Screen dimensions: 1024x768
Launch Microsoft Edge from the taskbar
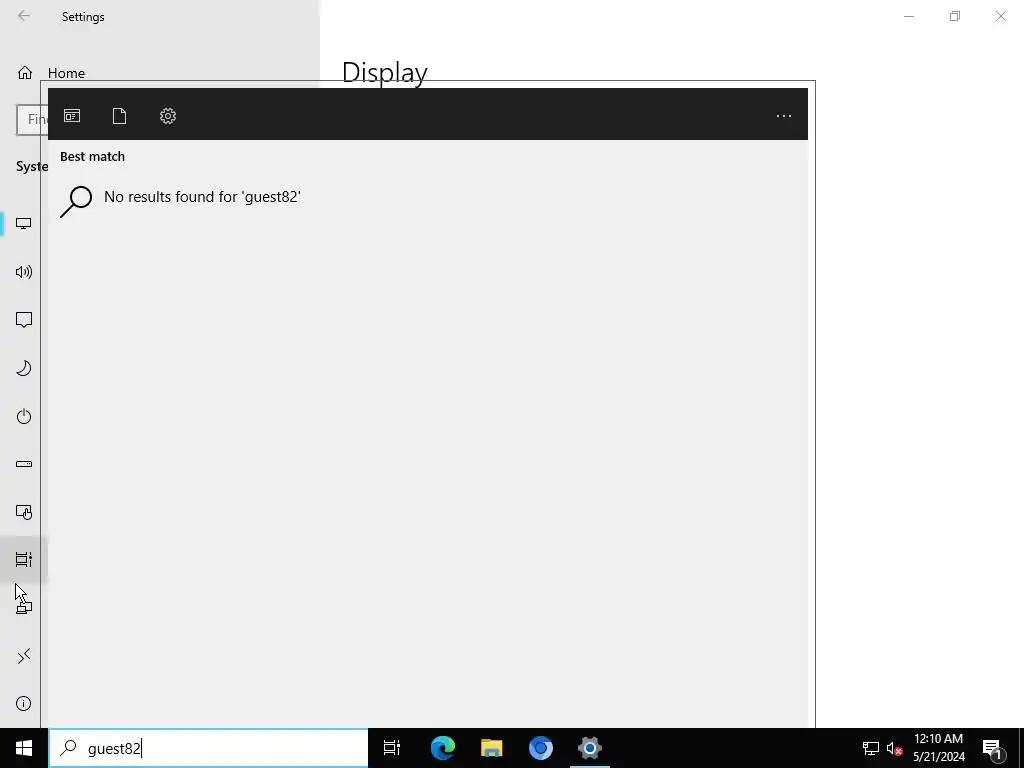[x=443, y=748]
